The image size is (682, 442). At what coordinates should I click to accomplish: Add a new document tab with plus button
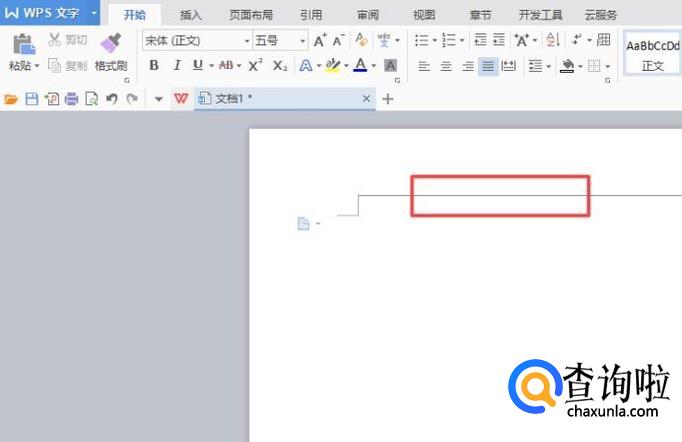(388, 99)
